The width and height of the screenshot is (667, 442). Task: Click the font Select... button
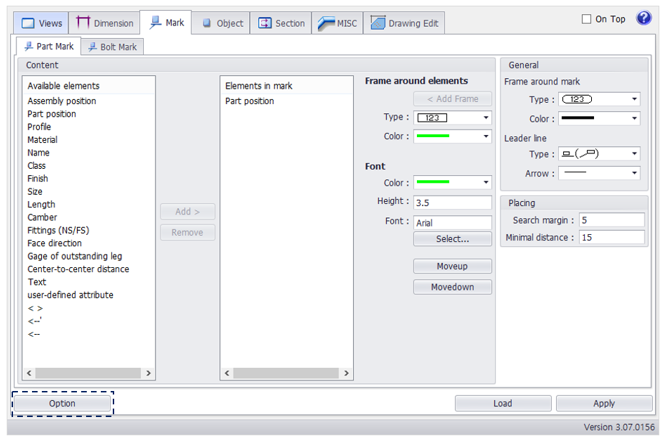pos(452,239)
